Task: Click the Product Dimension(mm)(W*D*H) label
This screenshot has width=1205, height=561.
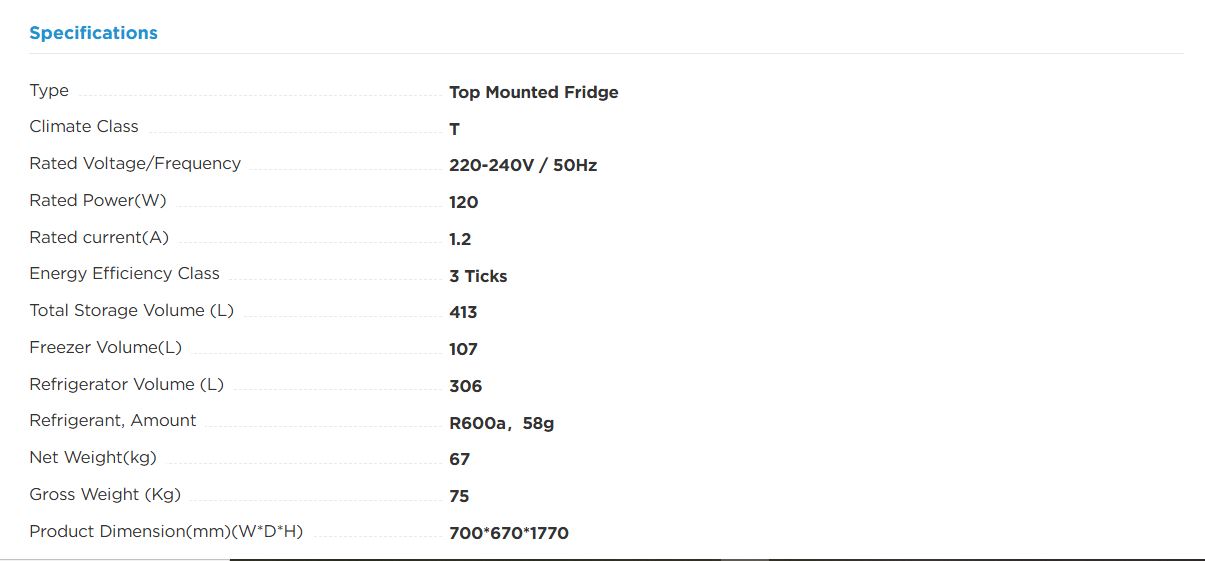Action: tap(166, 532)
